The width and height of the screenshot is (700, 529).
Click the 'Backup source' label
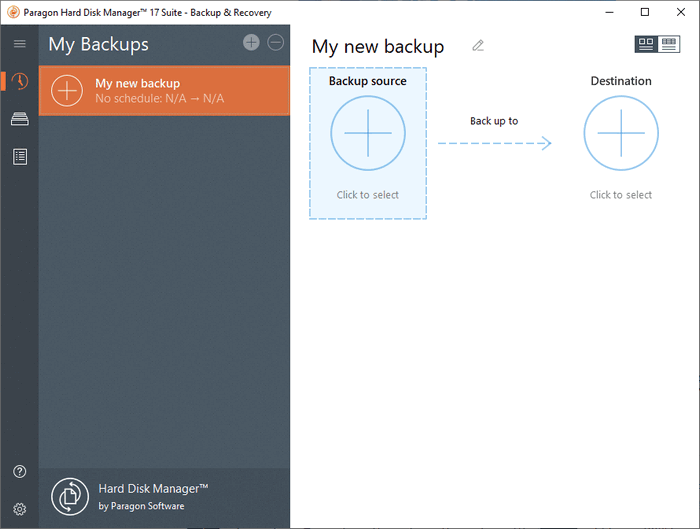pos(368,81)
